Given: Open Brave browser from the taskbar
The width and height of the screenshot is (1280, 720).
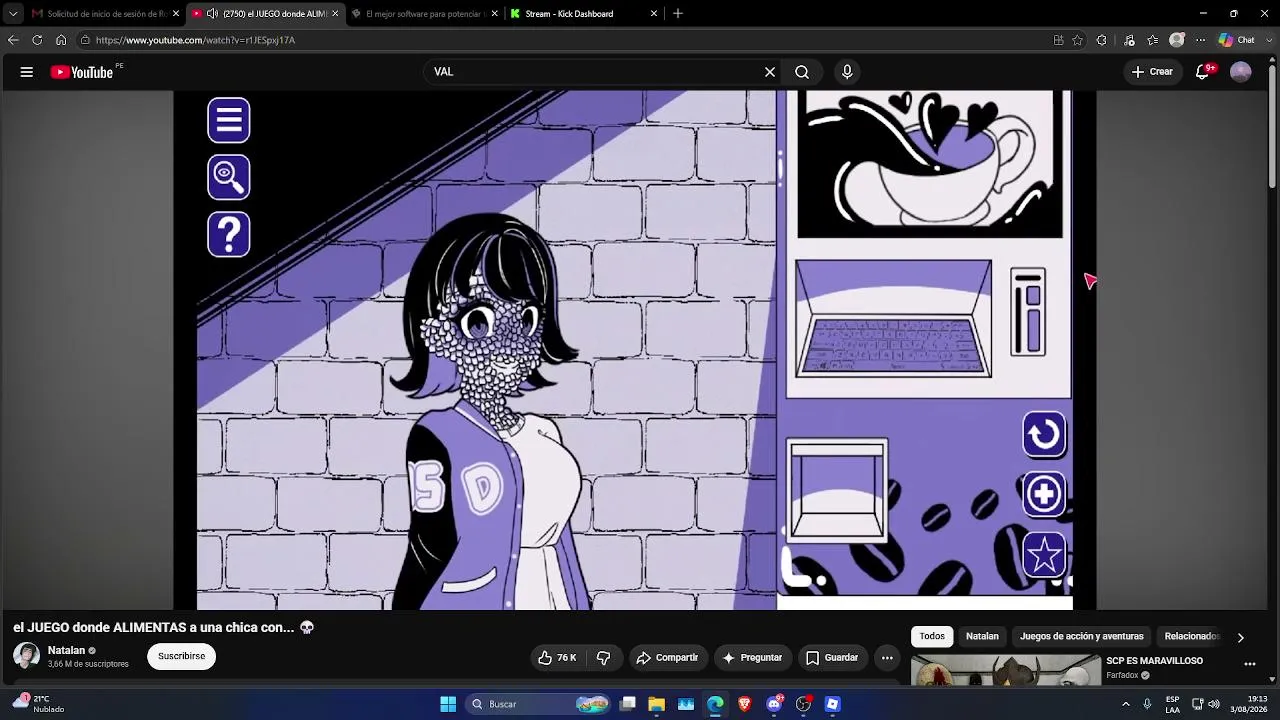Looking at the screenshot, I should coord(744,704).
